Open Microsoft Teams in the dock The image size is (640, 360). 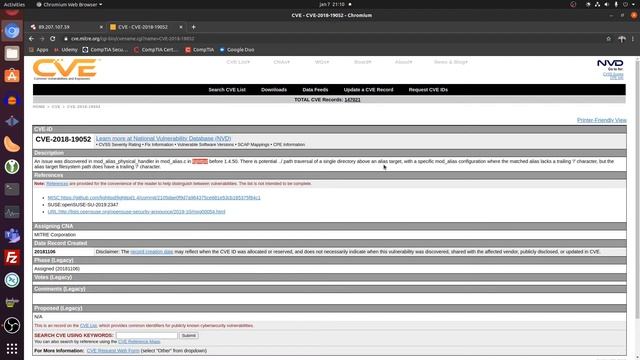tap(12, 235)
